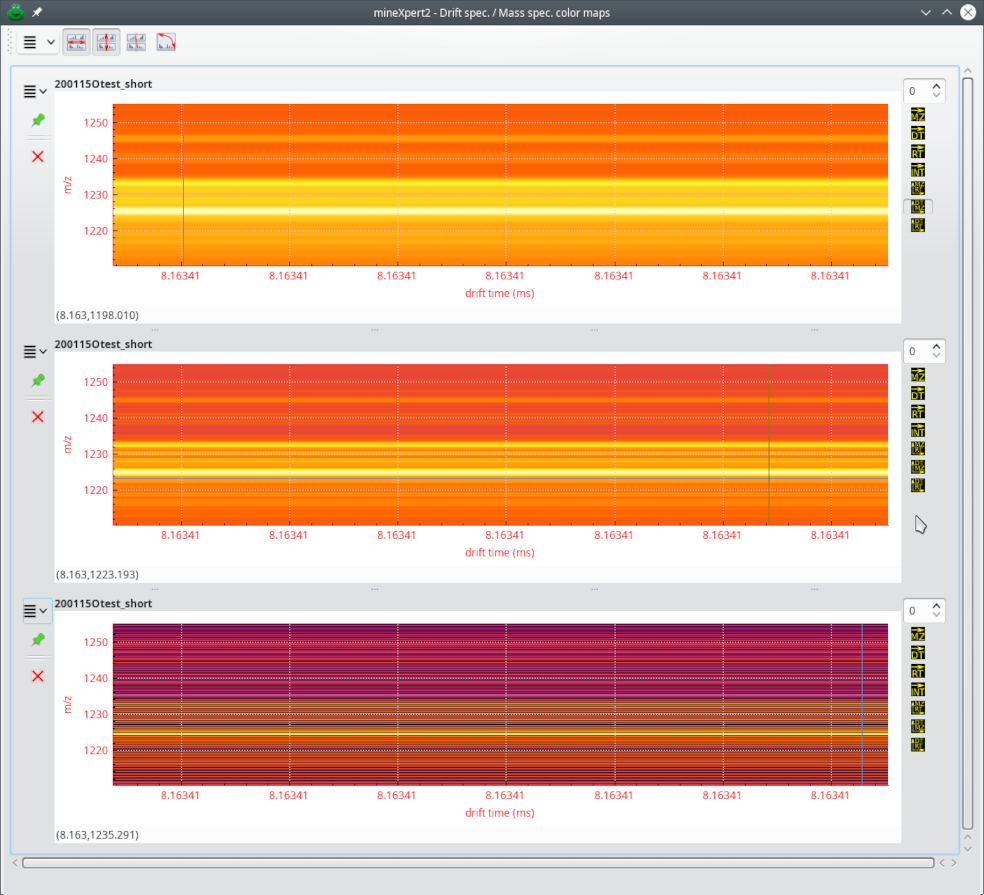Screen dimensions: 984x895
Task: Open the top plot's hamburger menu
Action: click(x=35, y=92)
